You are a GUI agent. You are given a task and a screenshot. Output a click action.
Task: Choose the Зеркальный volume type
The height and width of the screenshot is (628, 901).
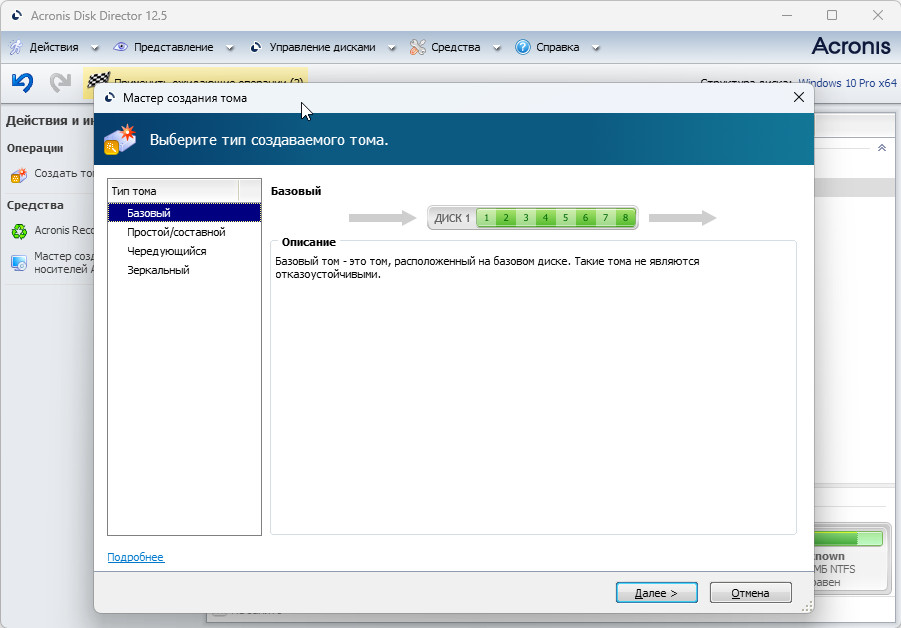click(x=158, y=270)
